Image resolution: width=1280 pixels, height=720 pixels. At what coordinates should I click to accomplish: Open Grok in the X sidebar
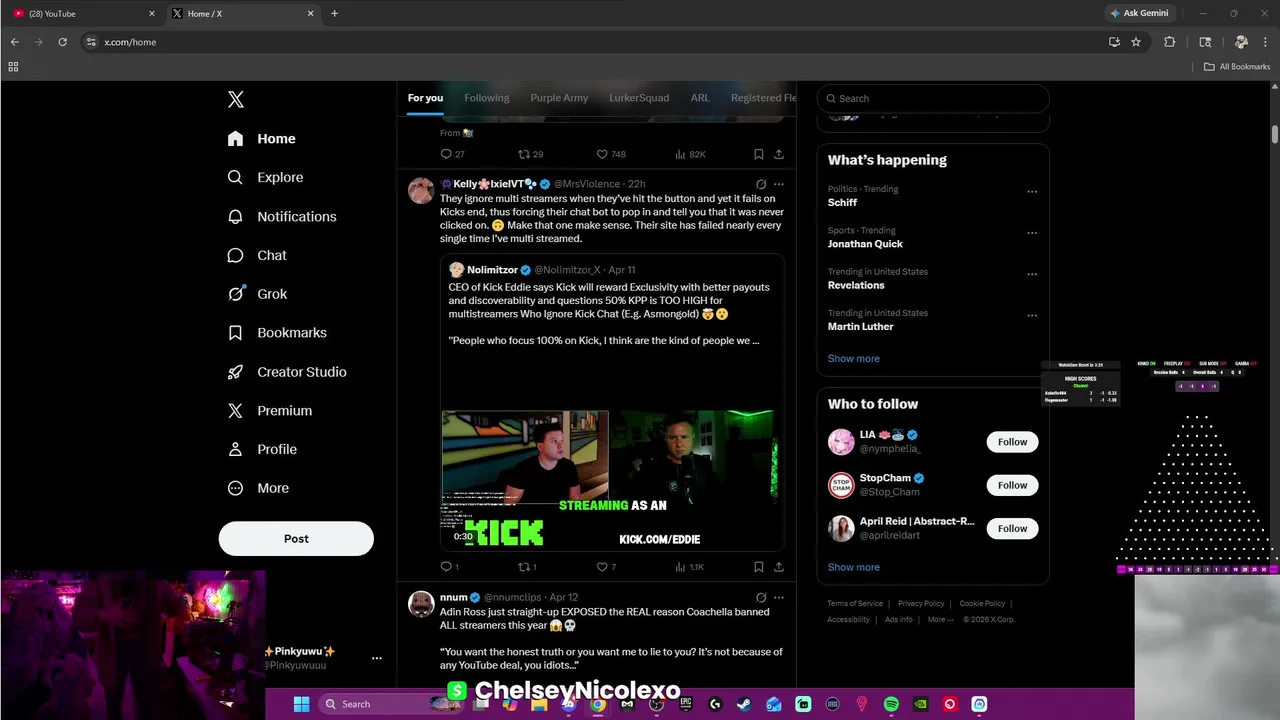coord(257,294)
